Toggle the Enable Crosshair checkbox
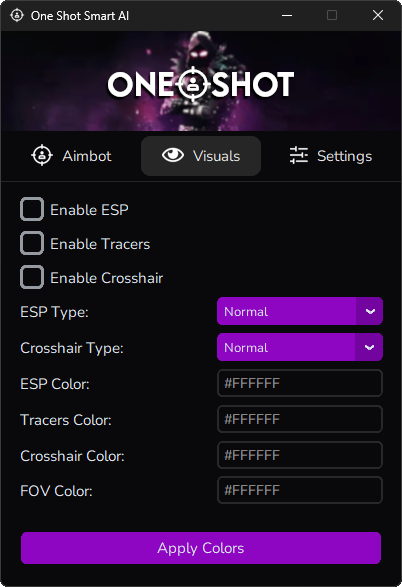The width and height of the screenshot is (402, 587). click(32, 277)
